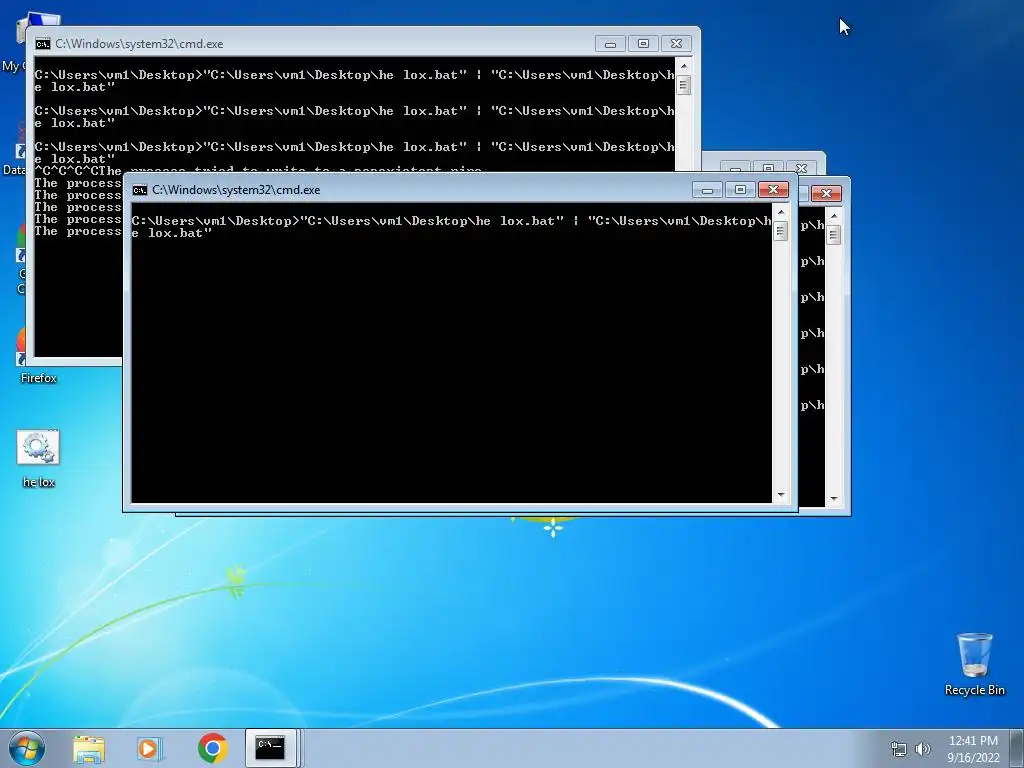This screenshot has width=1024, height=768.
Task: Click the front cmd window's scroll-up arrow
Action: tap(780, 212)
